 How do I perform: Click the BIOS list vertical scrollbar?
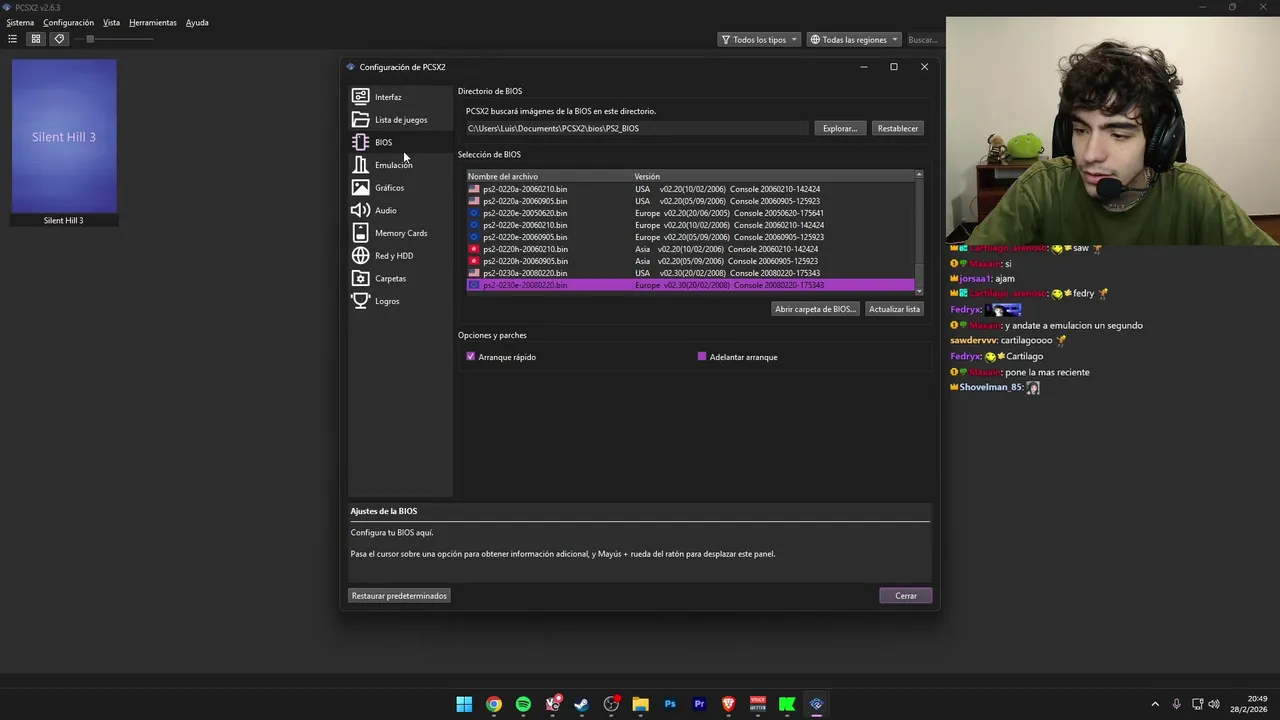click(919, 232)
